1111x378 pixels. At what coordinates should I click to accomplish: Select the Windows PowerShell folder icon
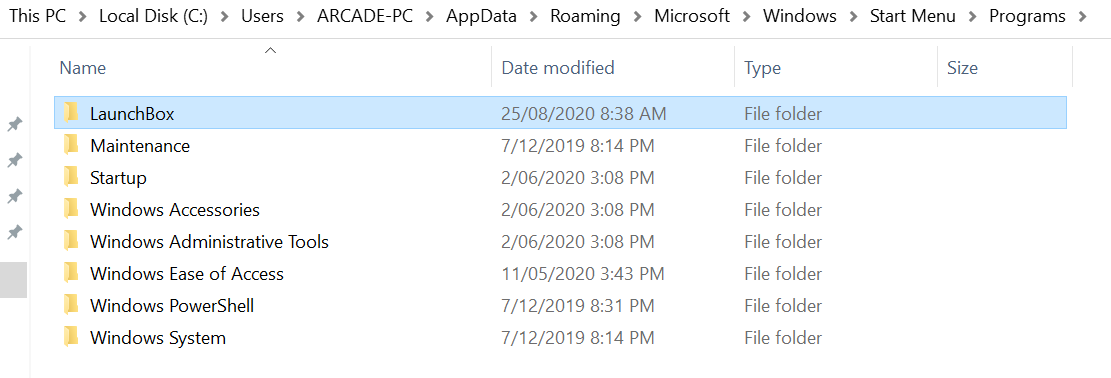[71, 305]
